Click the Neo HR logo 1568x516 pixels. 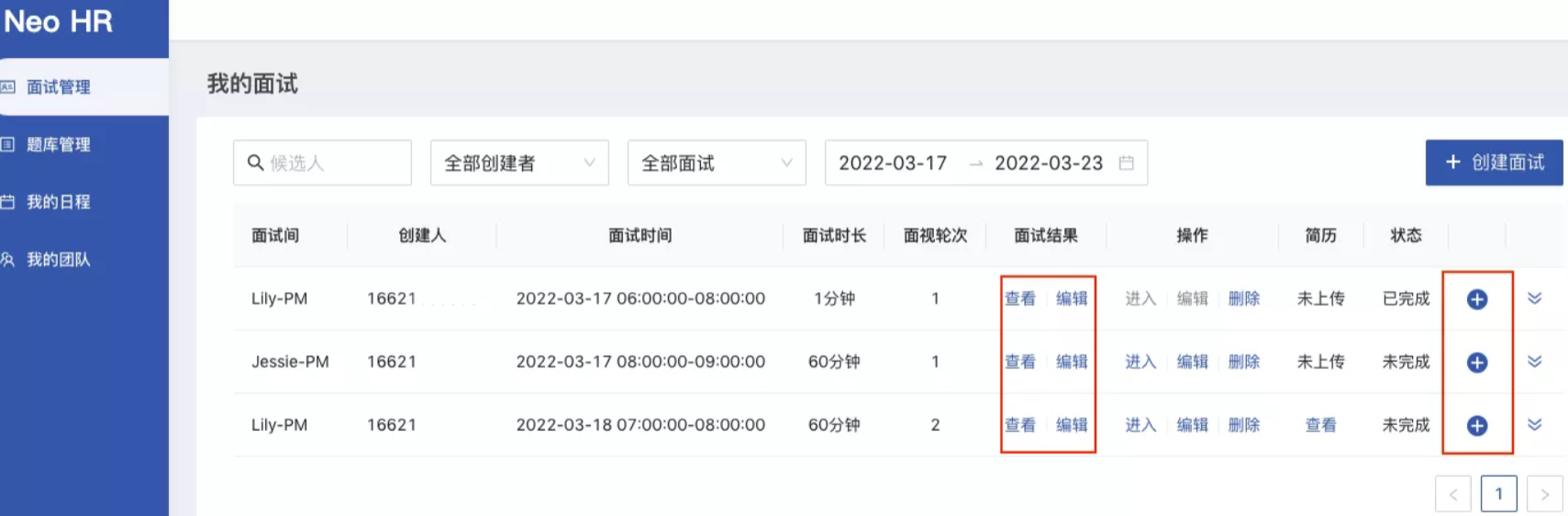click(59, 21)
